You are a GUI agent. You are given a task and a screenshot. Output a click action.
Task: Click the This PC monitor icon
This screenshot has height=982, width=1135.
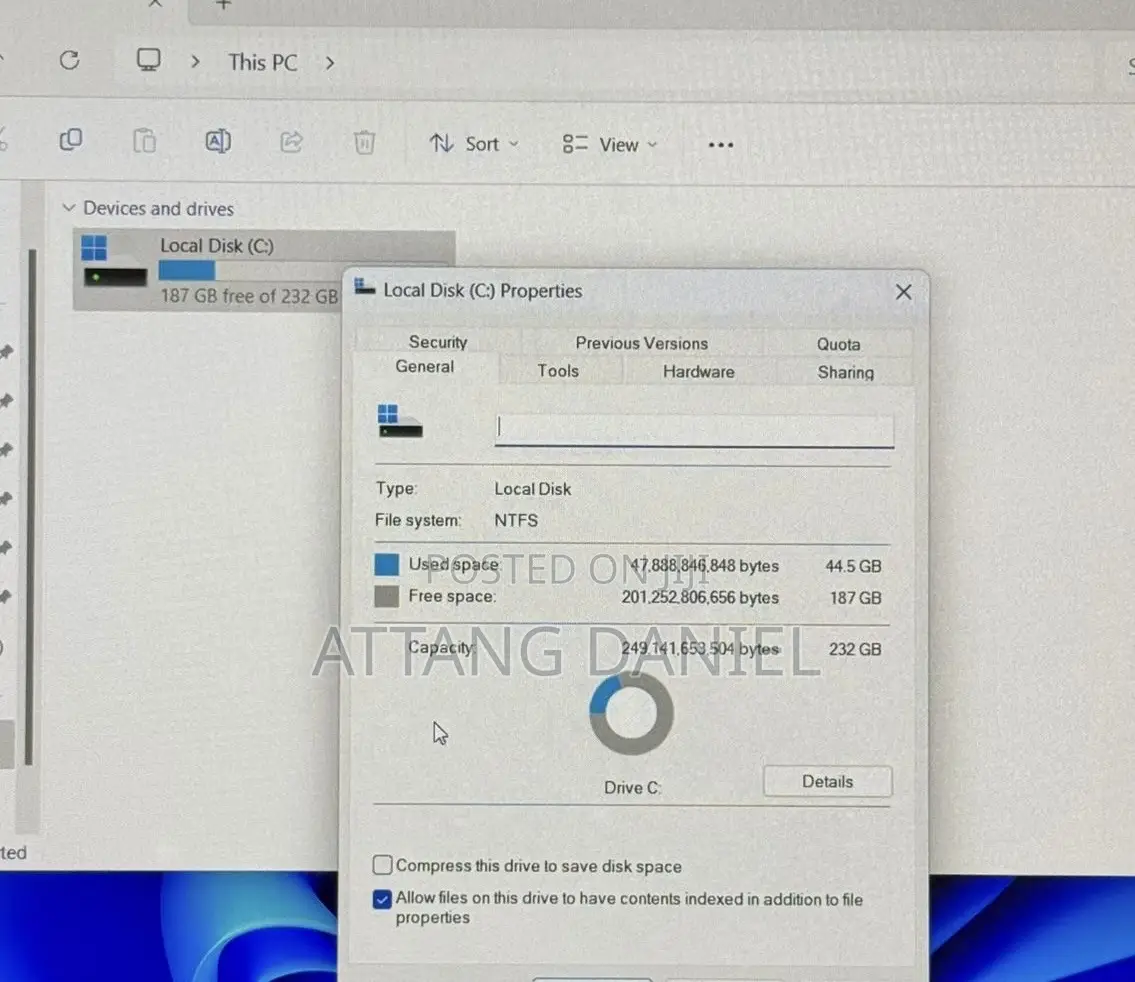click(149, 61)
